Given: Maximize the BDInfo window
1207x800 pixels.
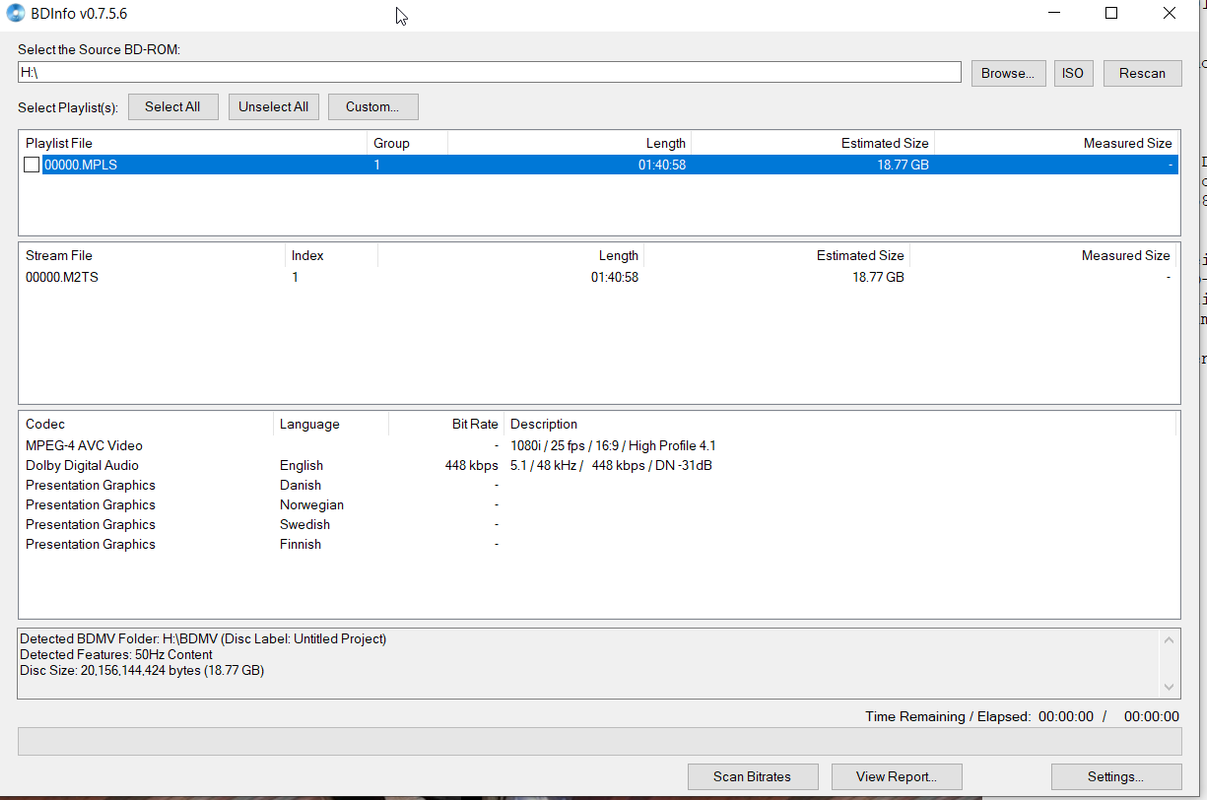Looking at the screenshot, I should pyautogui.click(x=1111, y=14).
